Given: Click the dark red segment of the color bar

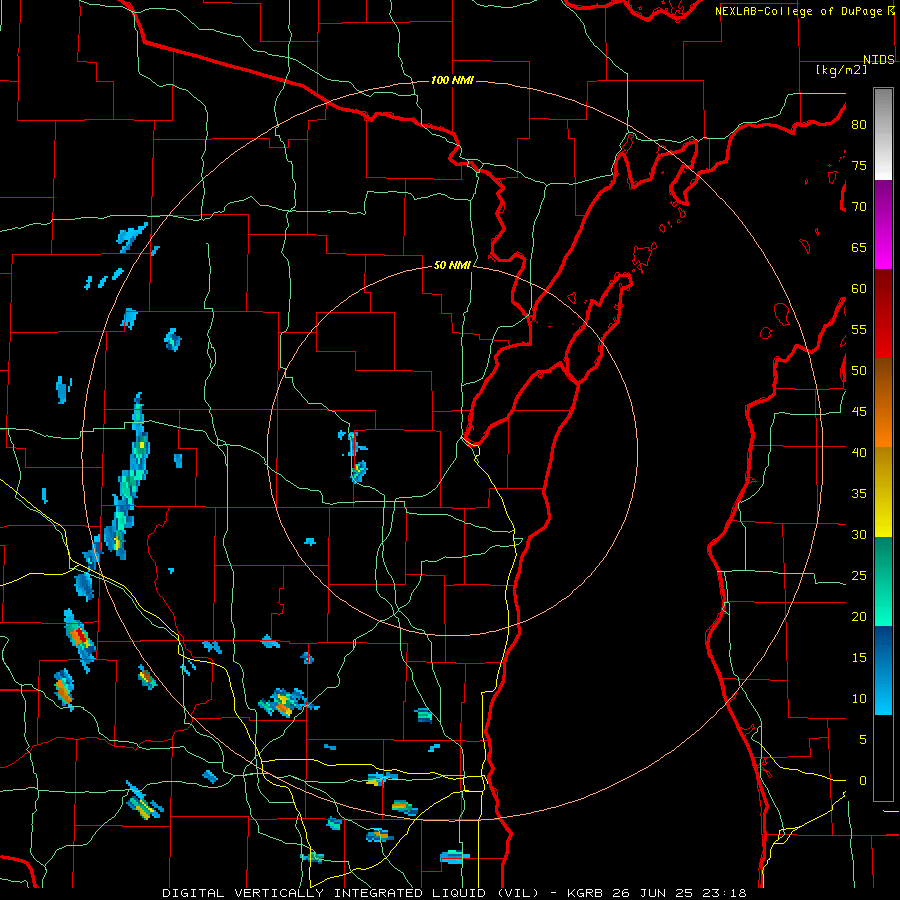Looking at the screenshot, I should (883, 314).
